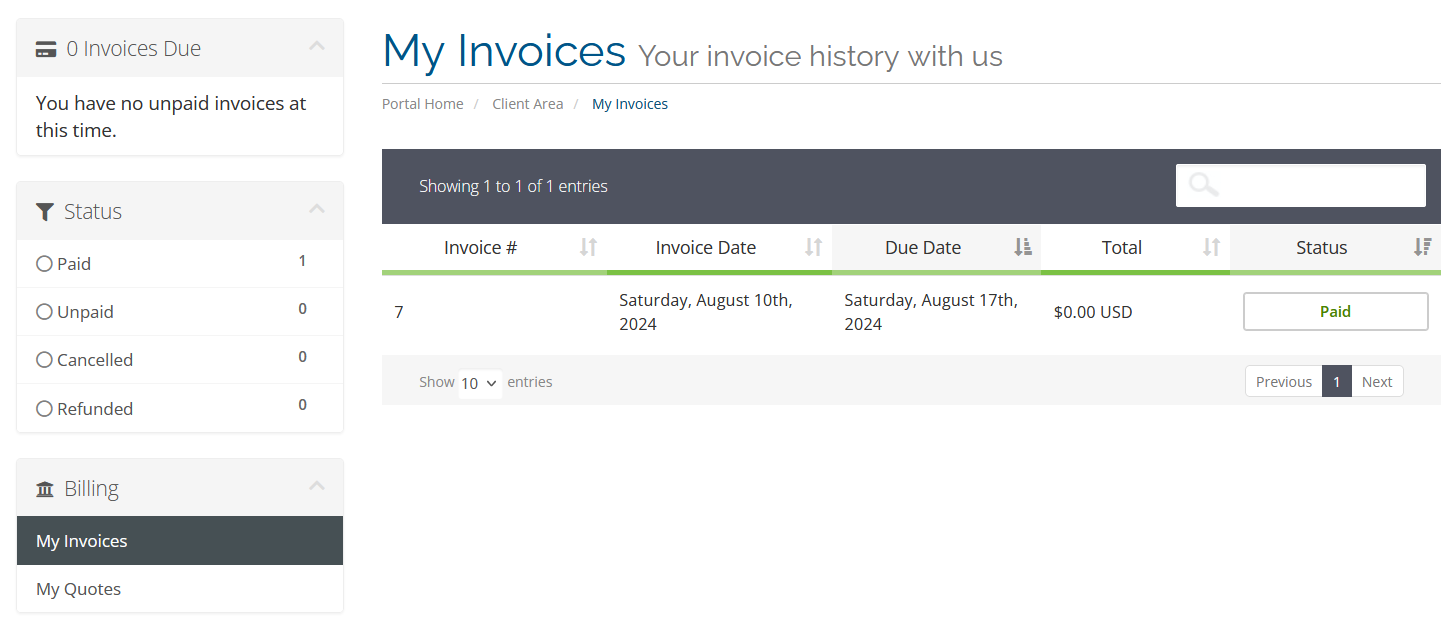Go to Portal Home breadcrumb link

[423, 104]
